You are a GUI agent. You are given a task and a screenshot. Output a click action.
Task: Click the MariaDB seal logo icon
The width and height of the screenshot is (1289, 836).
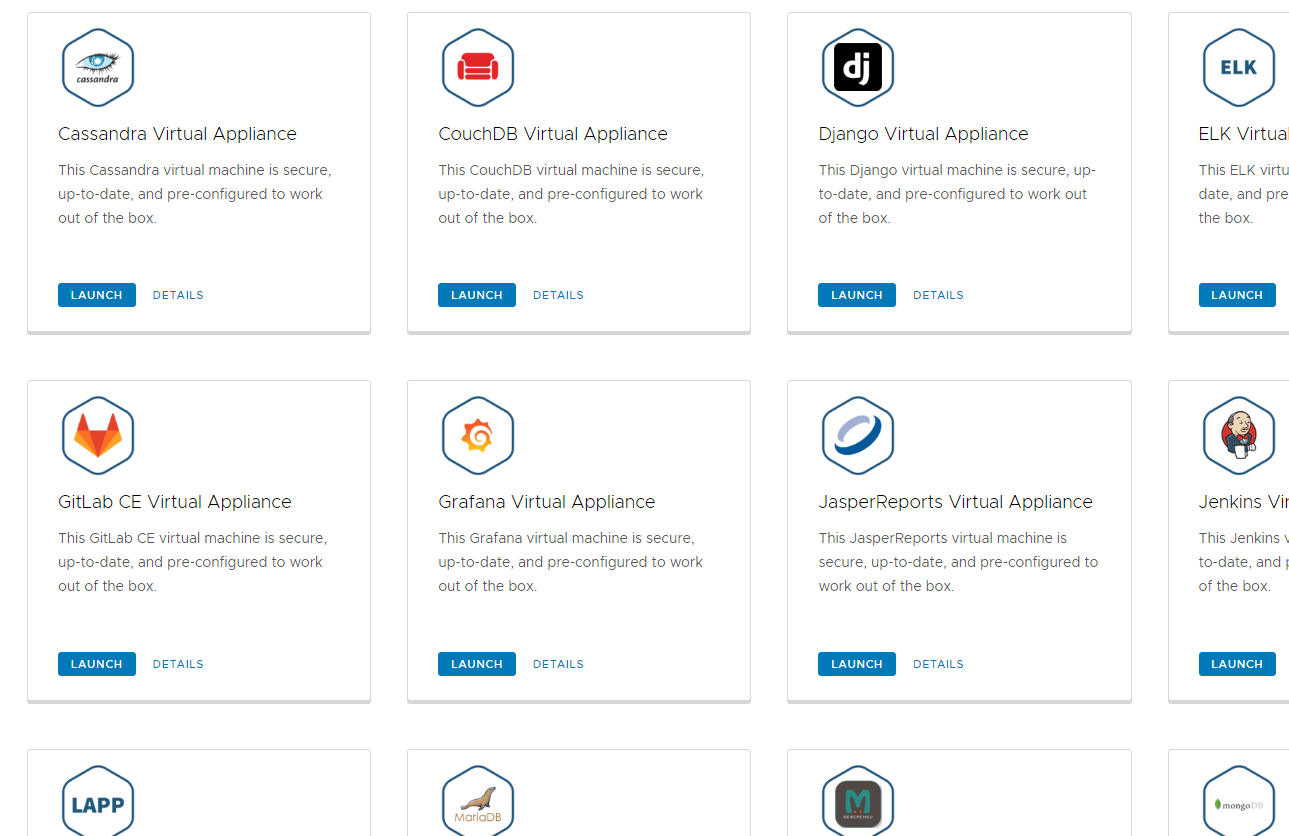pyautogui.click(x=478, y=801)
